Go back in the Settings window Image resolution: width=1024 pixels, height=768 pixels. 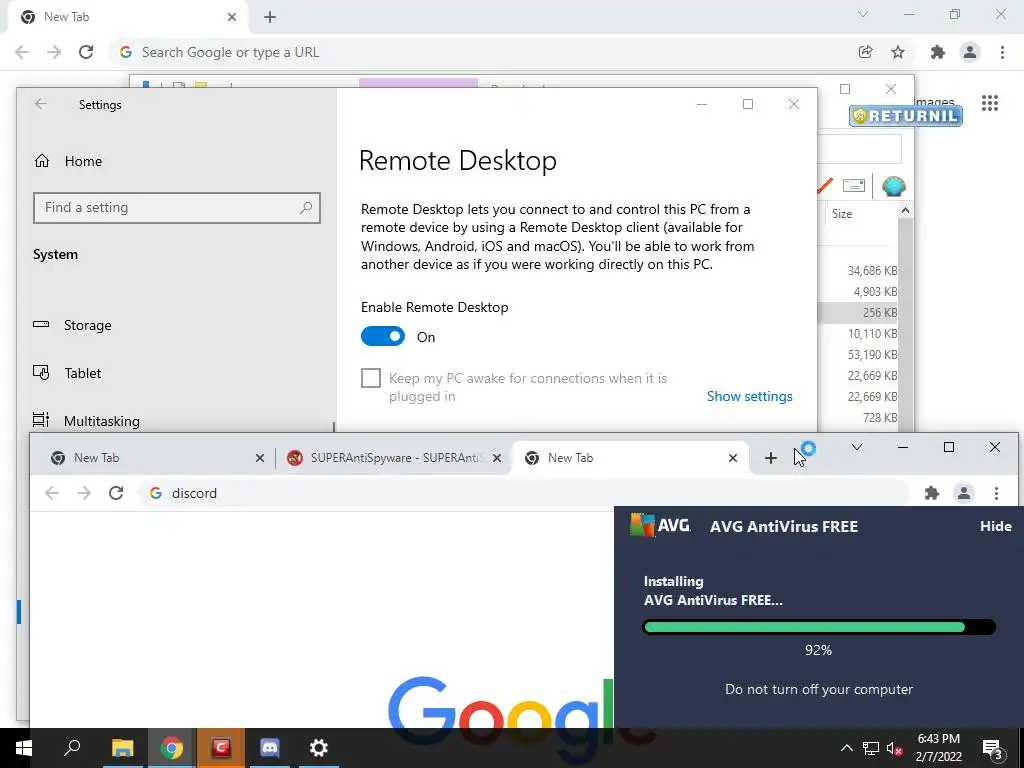tap(41, 104)
